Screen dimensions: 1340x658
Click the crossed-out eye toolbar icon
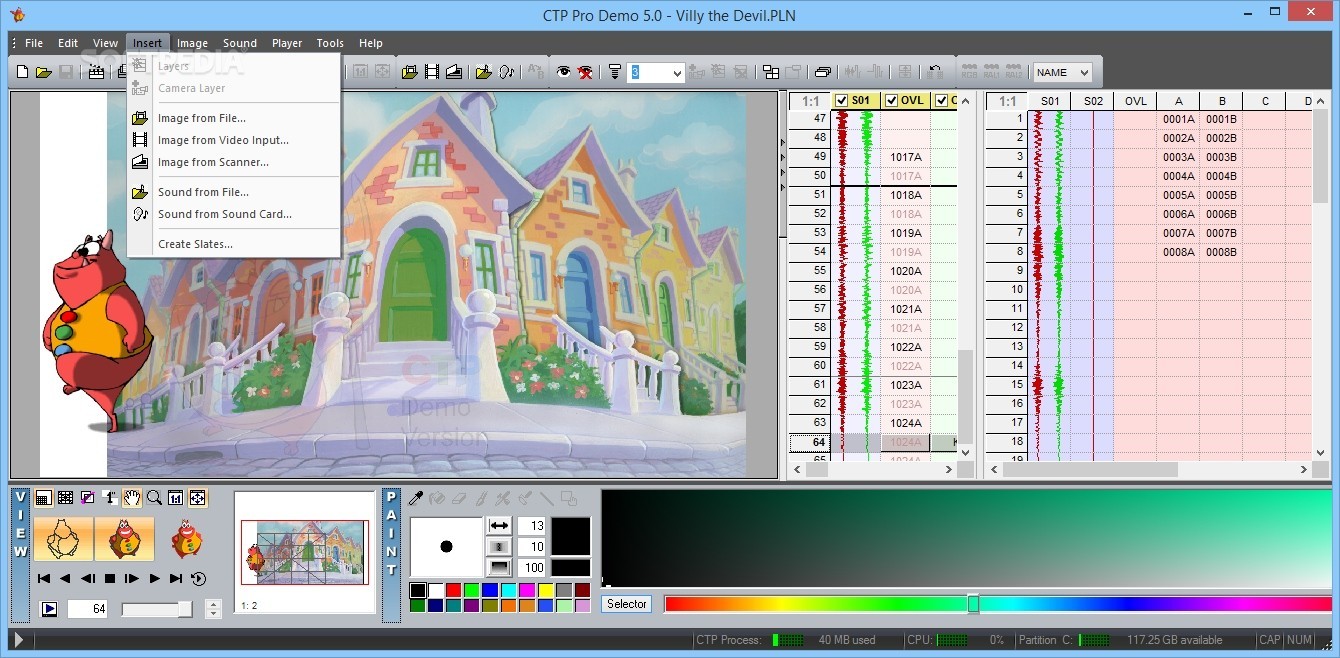pos(585,72)
